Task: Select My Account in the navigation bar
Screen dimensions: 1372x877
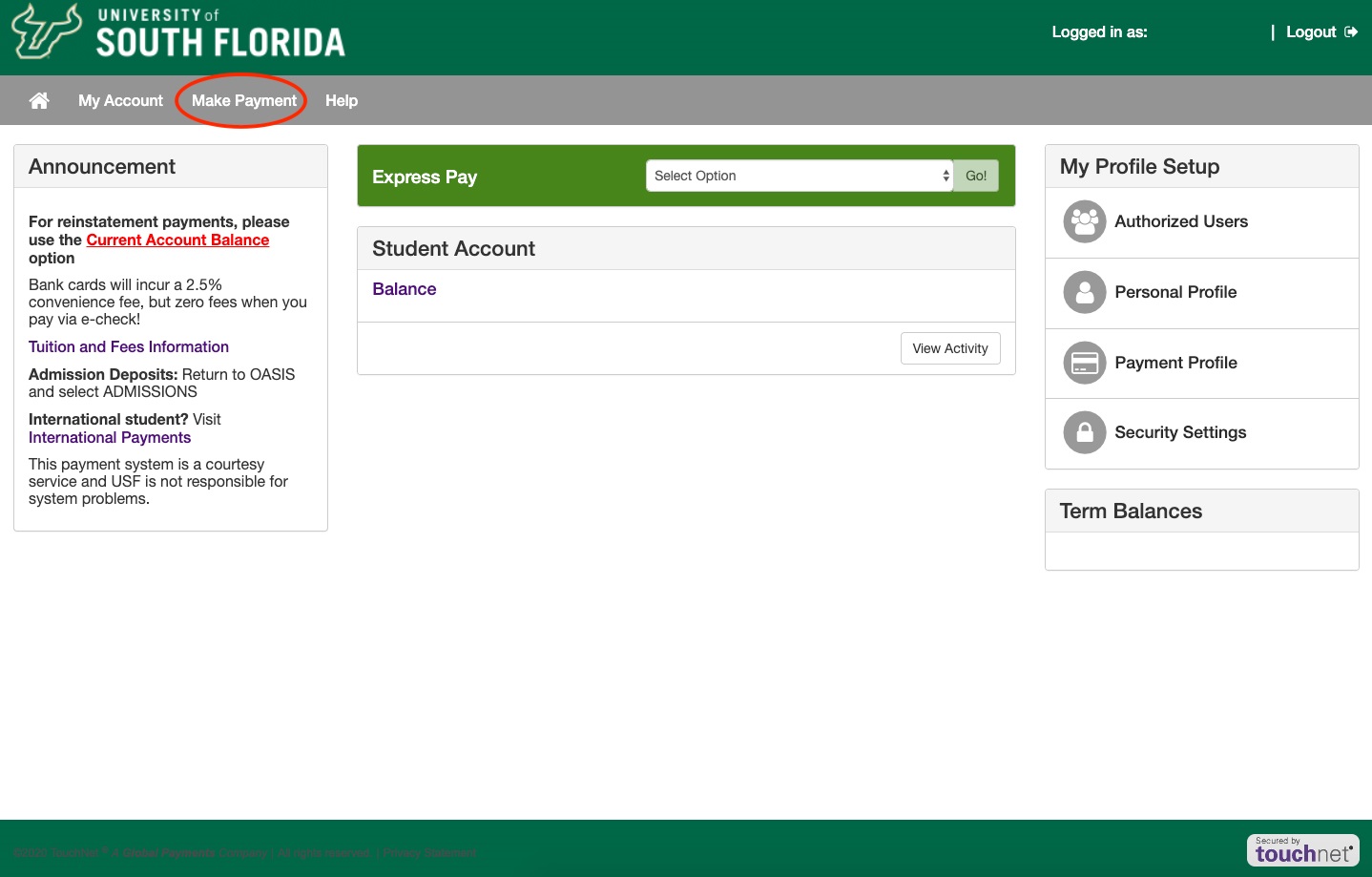Action: (x=120, y=100)
